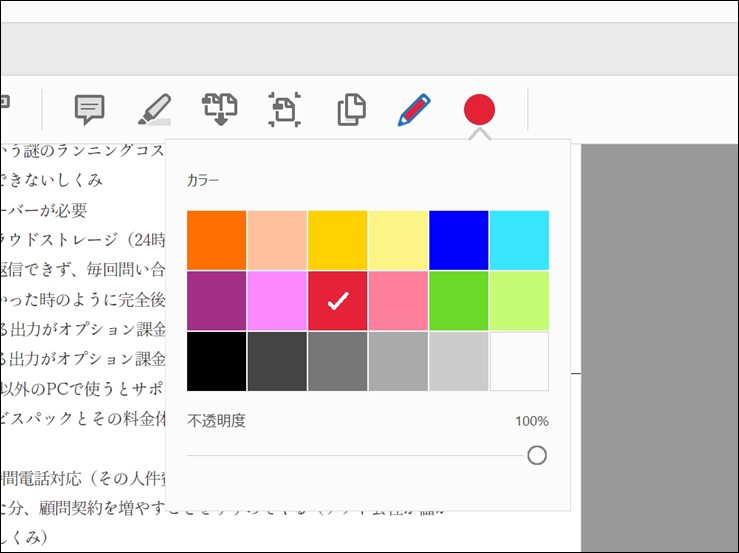Select the light lime green swatch
Screen dimensions: 739x553
(x=519, y=301)
